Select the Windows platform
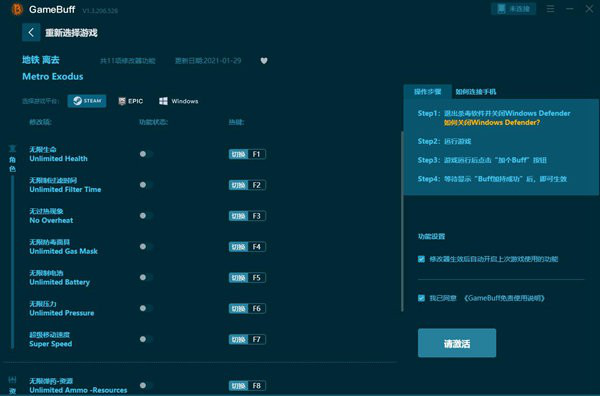This screenshot has width=600, height=396. [178, 101]
